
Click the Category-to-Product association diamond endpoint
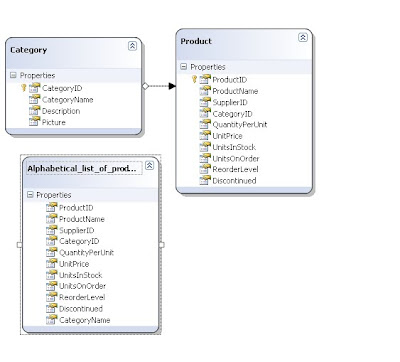(x=145, y=86)
